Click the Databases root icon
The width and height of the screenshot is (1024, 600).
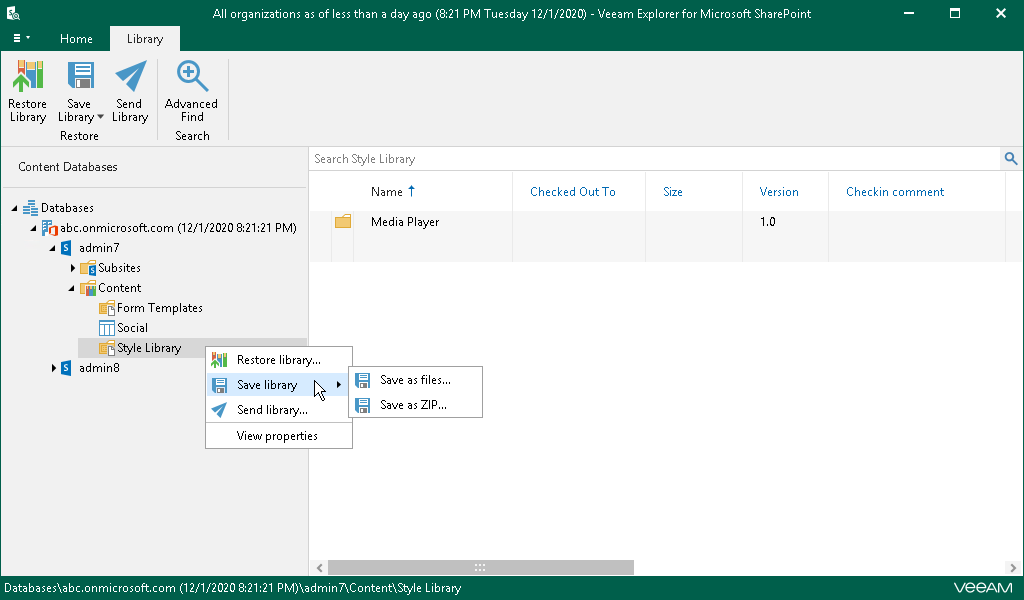click(x=30, y=208)
